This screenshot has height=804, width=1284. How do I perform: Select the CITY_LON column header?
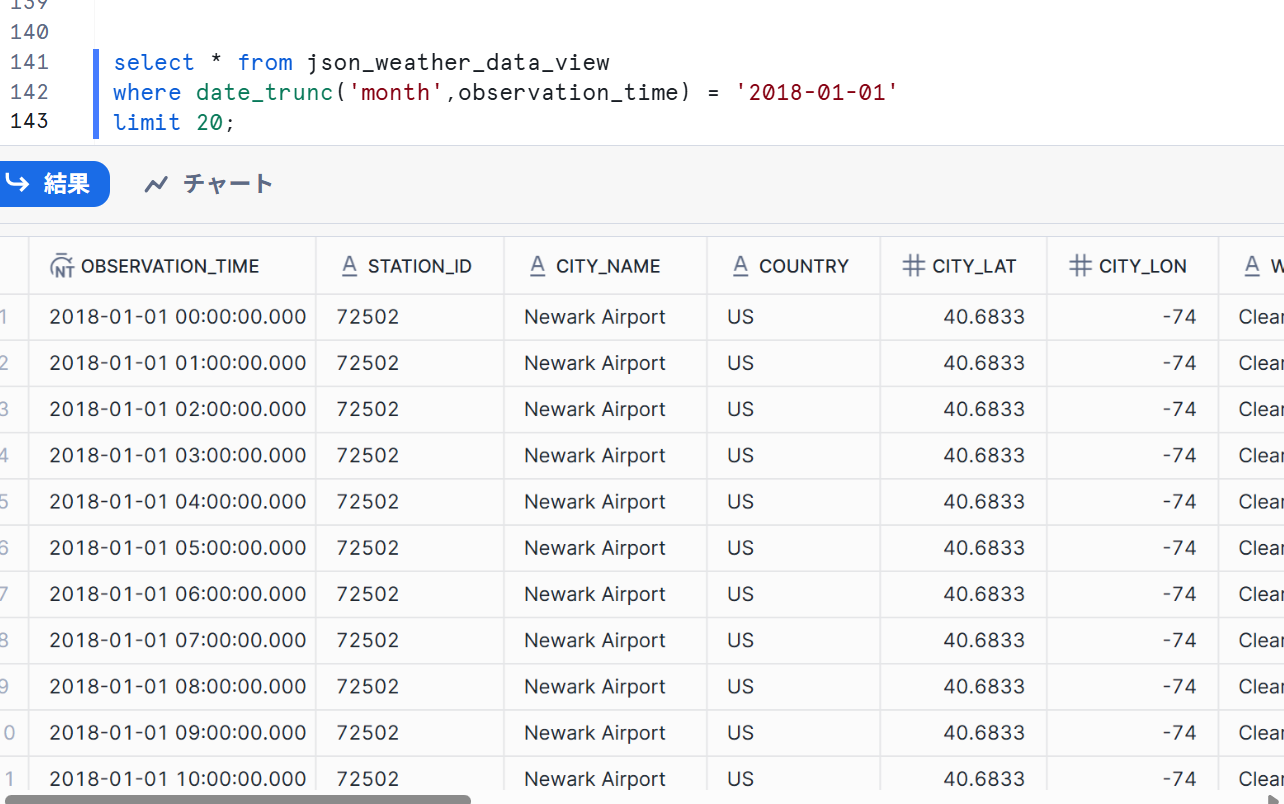click(1132, 266)
